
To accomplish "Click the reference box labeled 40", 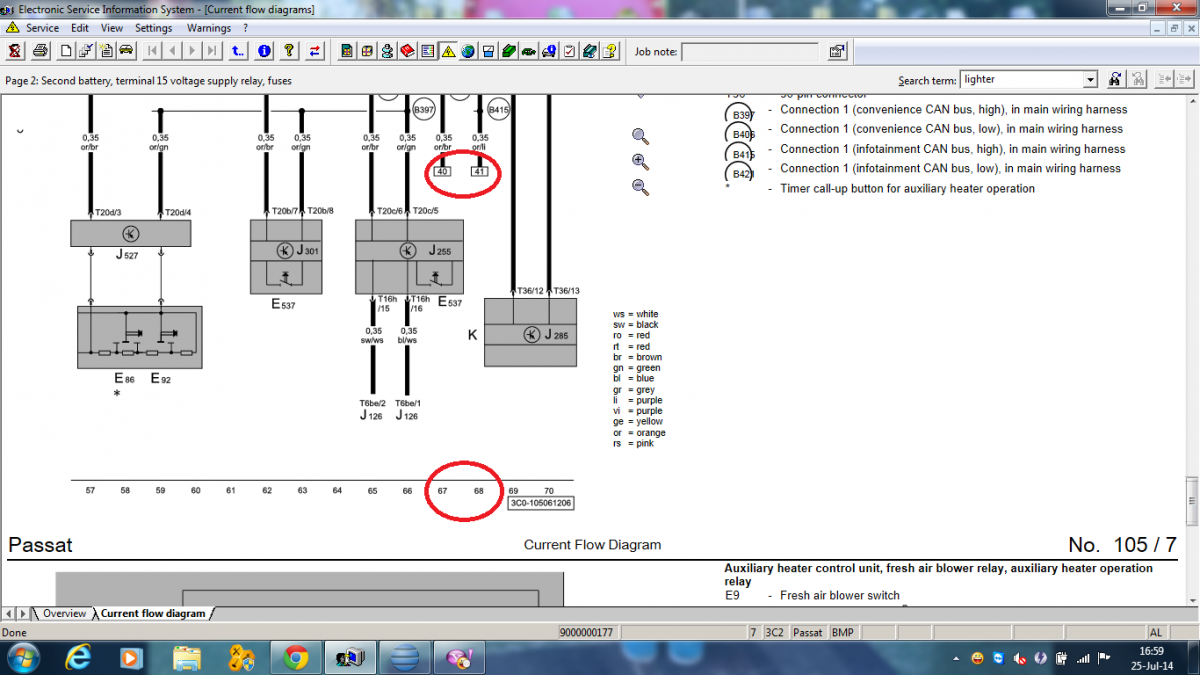I will [442, 171].
